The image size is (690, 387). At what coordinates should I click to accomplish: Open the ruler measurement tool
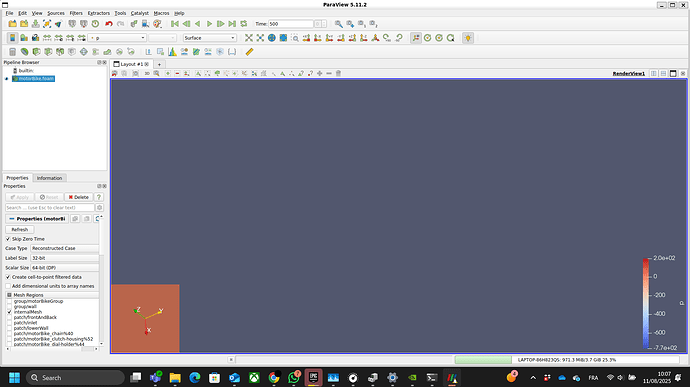[249, 52]
